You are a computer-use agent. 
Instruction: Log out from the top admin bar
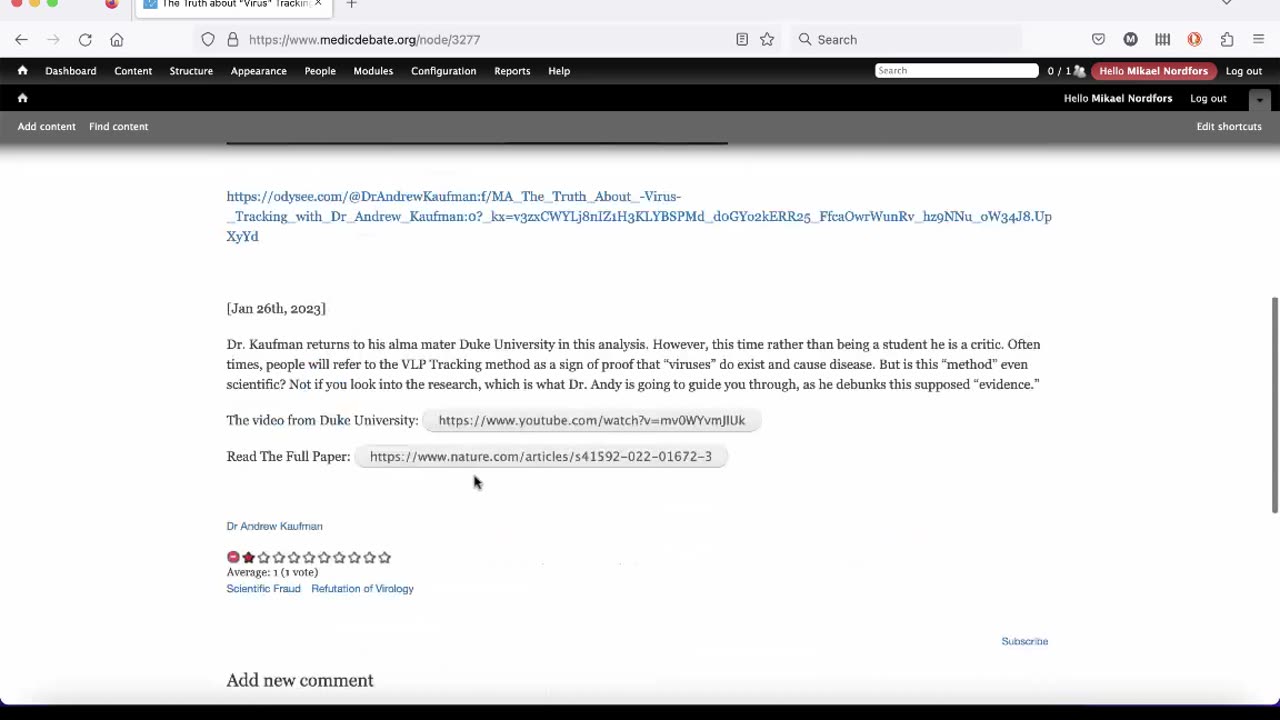[1244, 71]
